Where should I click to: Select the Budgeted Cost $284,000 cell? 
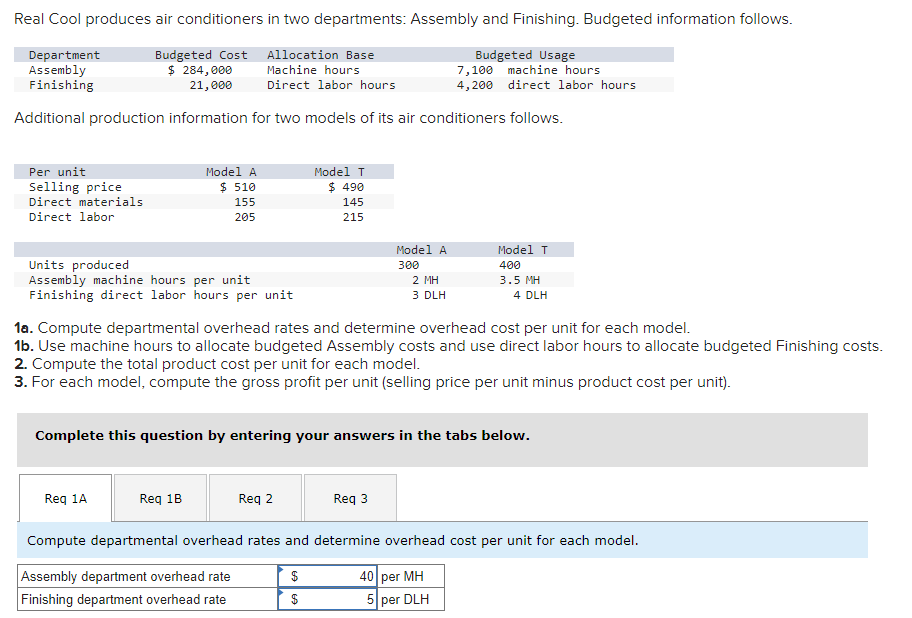pos(201,69)
